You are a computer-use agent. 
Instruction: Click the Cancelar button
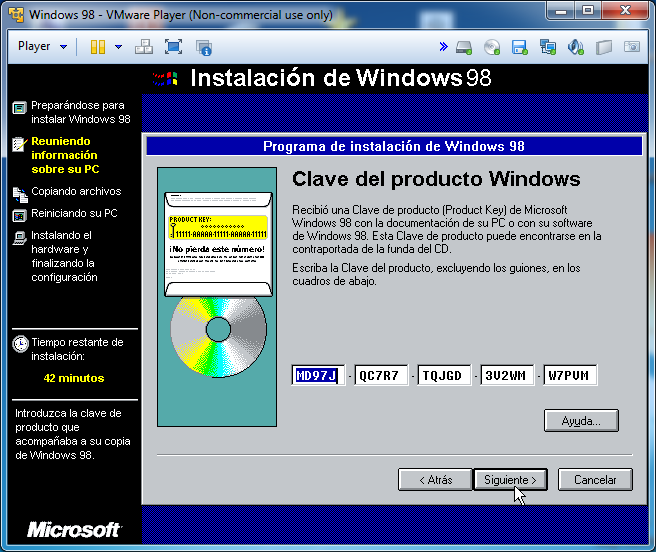594,480
